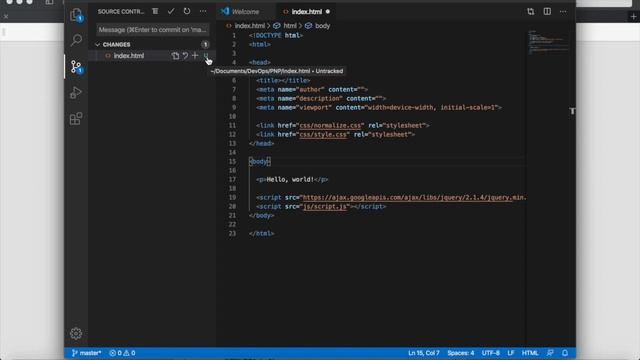Click the css/style.css link in code
Image resolution: width=640 pixels, height=360 pixels.
point(323,135)
